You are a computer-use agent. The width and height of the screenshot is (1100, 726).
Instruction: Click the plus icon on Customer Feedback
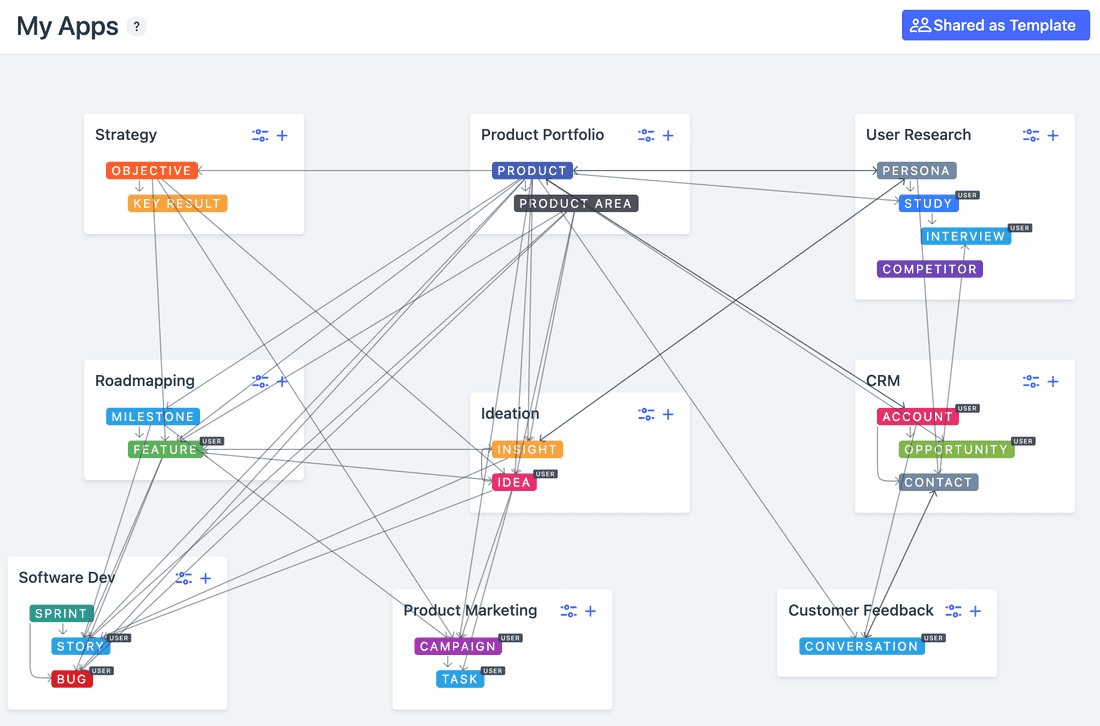coord(974,611)
